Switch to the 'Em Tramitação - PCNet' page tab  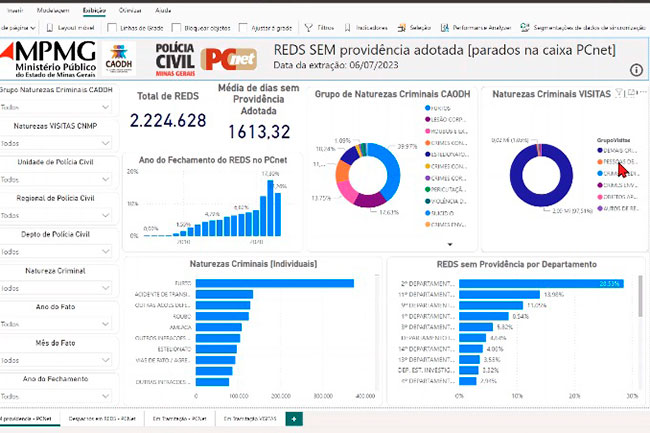point(179,419)
